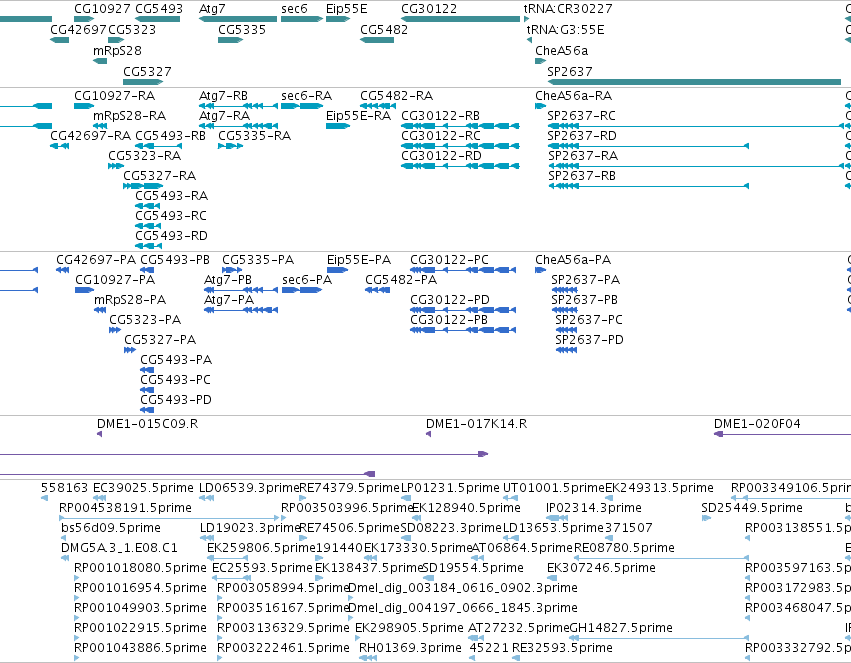Select the Atg7 gene feature
851x663 pixels.
coord(238,19)
